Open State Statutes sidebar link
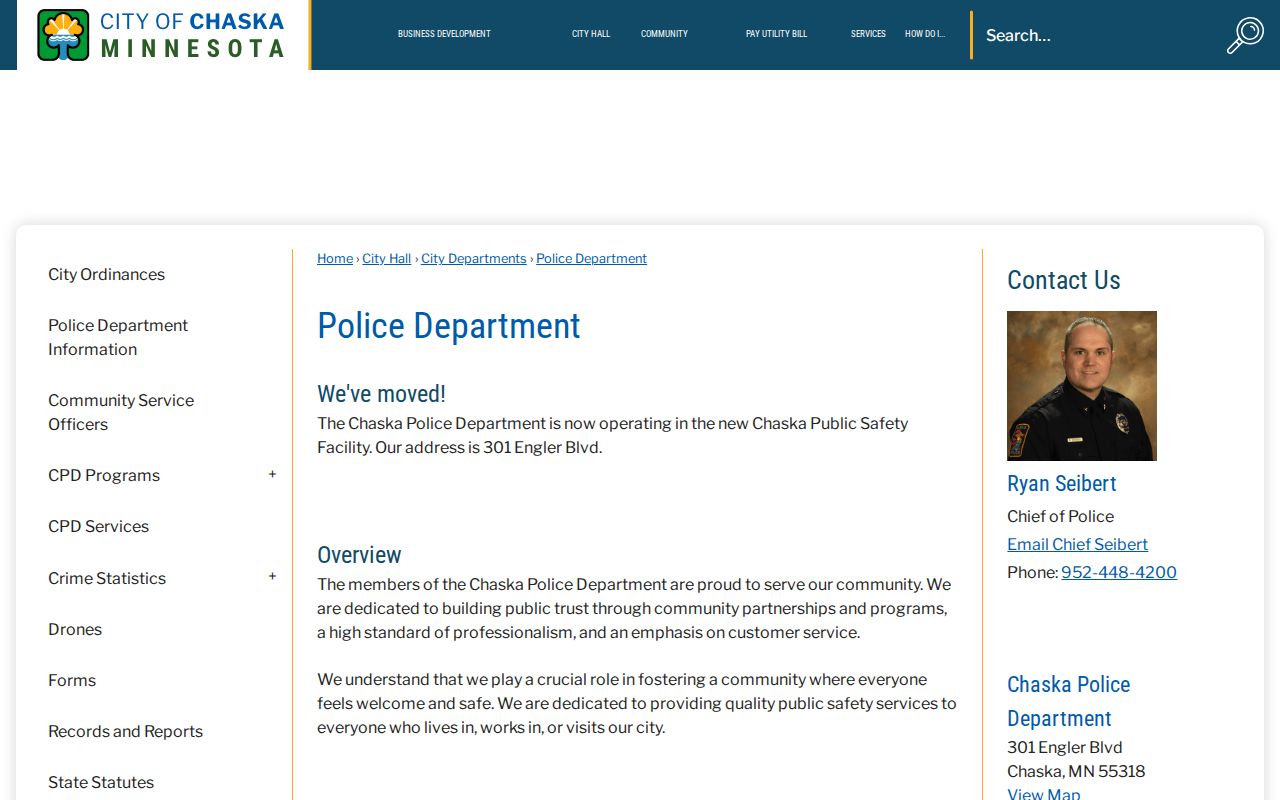Image resolution: width=1280 pixels, height=800 pixels. 101,782
